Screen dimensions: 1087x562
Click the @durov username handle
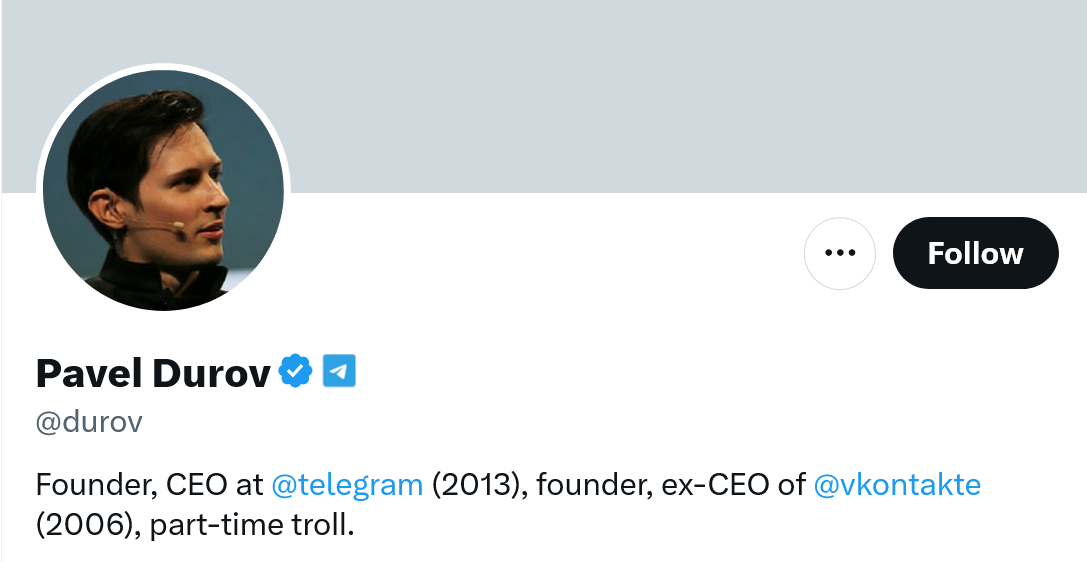[89, 422]
